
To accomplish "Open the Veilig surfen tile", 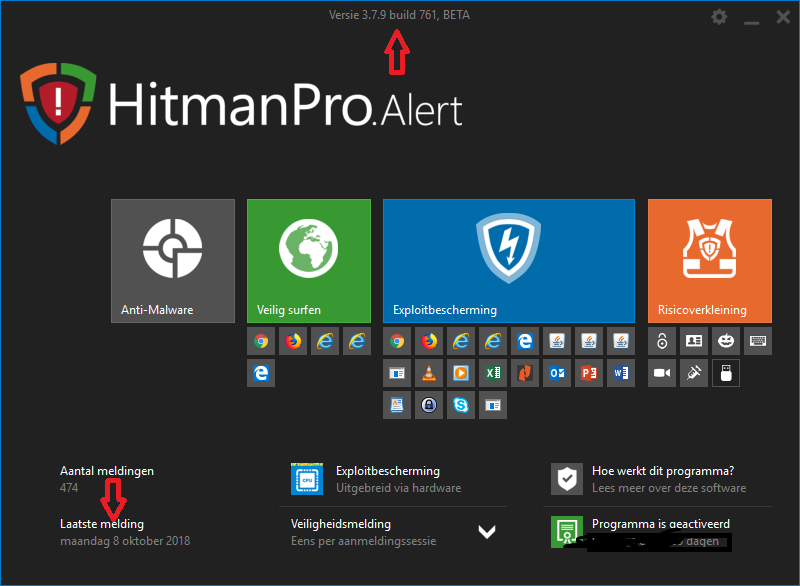I will tap(309, 261).
